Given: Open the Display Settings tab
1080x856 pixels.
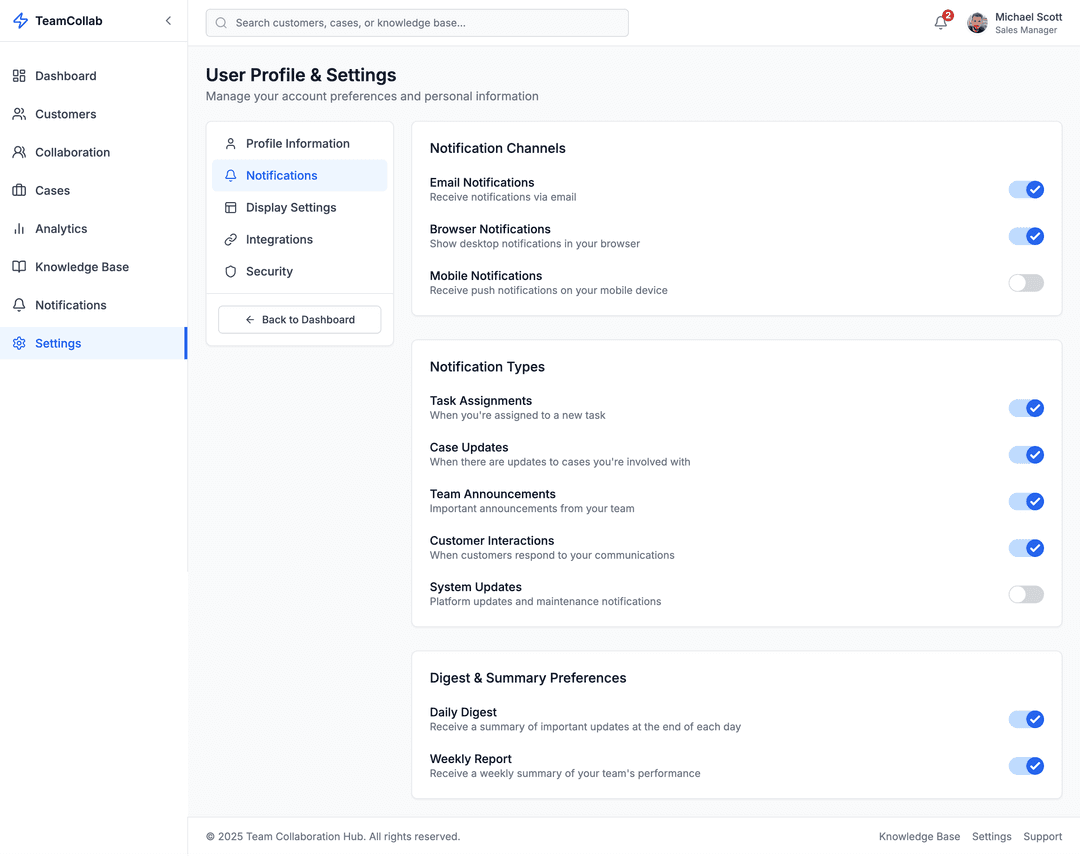Looking at the screenshot, I should [290, 208].
